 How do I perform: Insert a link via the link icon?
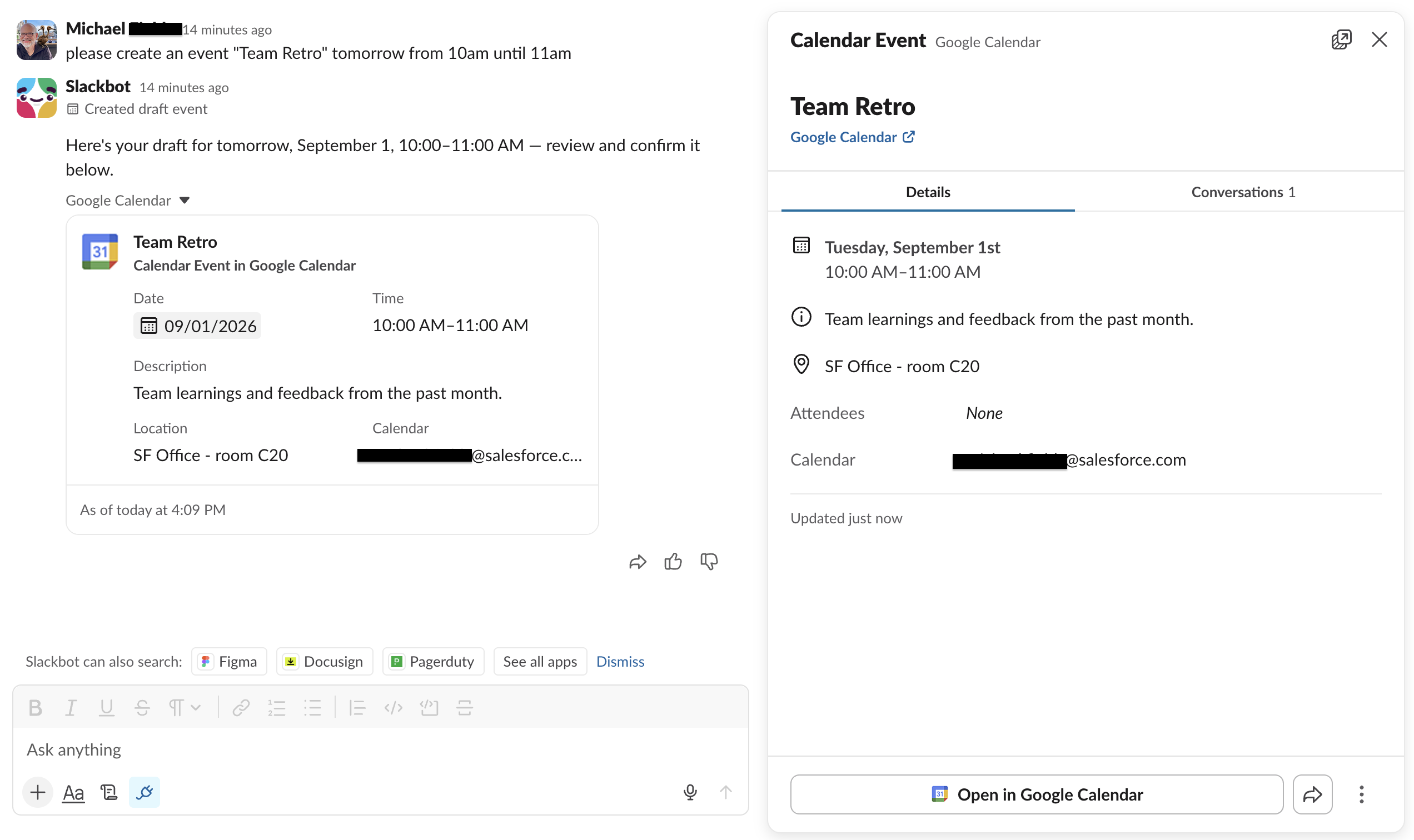pyautogui.click(x=241, y=708)
